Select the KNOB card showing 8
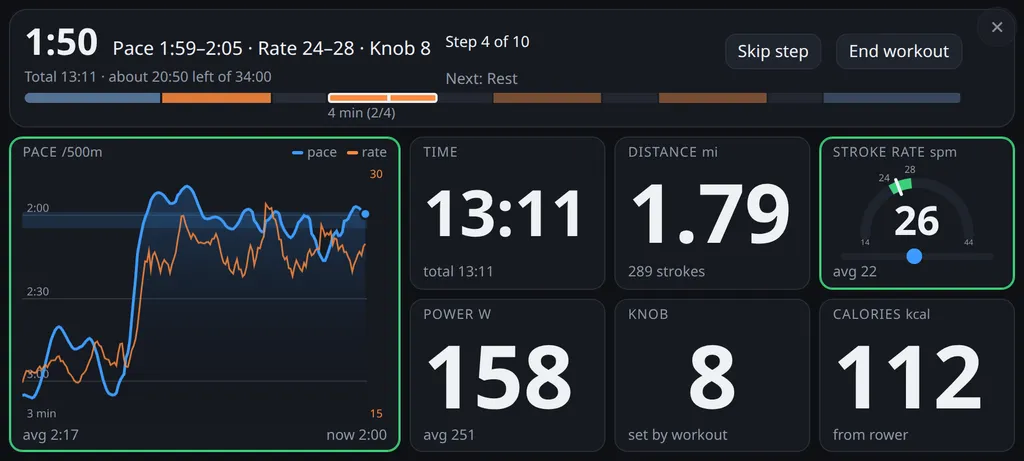 [x=712, y=375]
